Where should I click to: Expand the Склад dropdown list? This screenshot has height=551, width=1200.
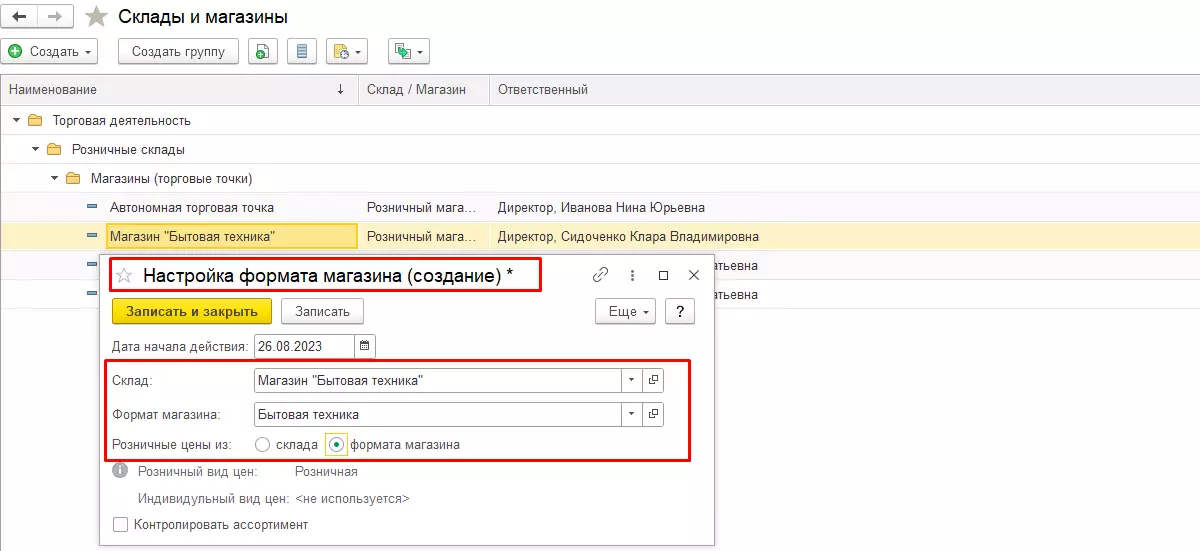(631, 381)
